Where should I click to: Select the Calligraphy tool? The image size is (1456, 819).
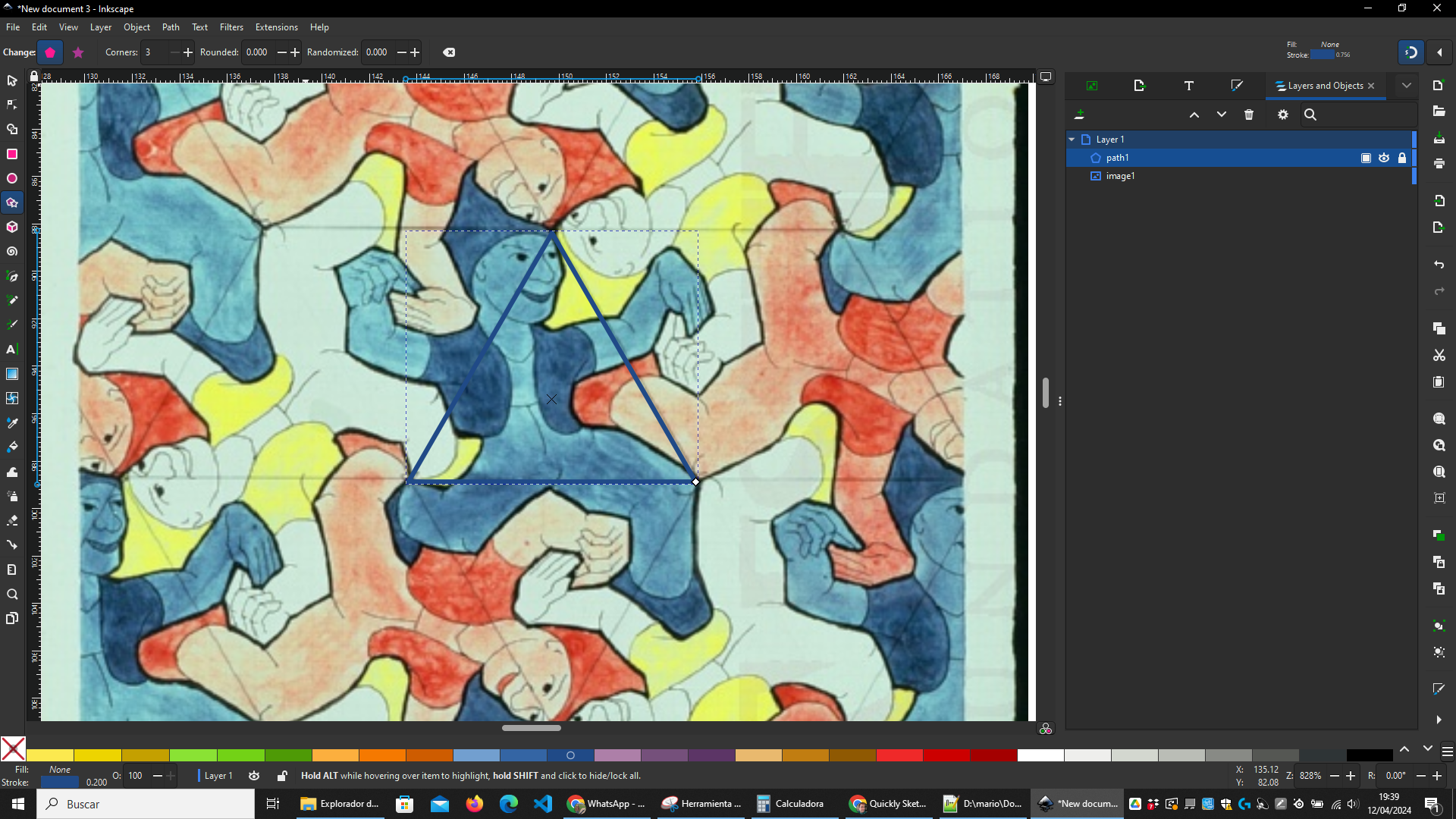12,325
